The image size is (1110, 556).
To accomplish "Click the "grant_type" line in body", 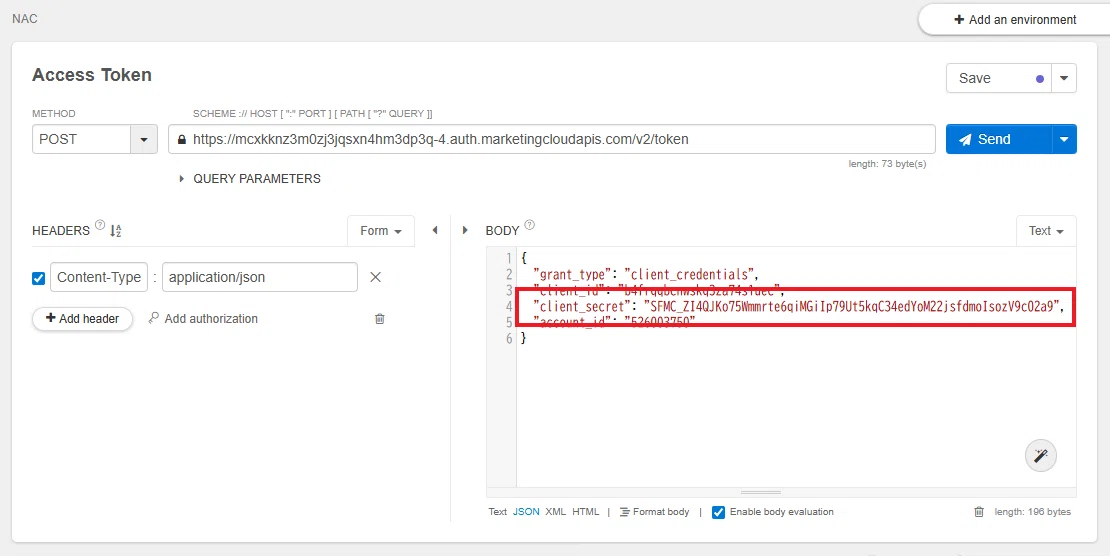I will (646, 274).
